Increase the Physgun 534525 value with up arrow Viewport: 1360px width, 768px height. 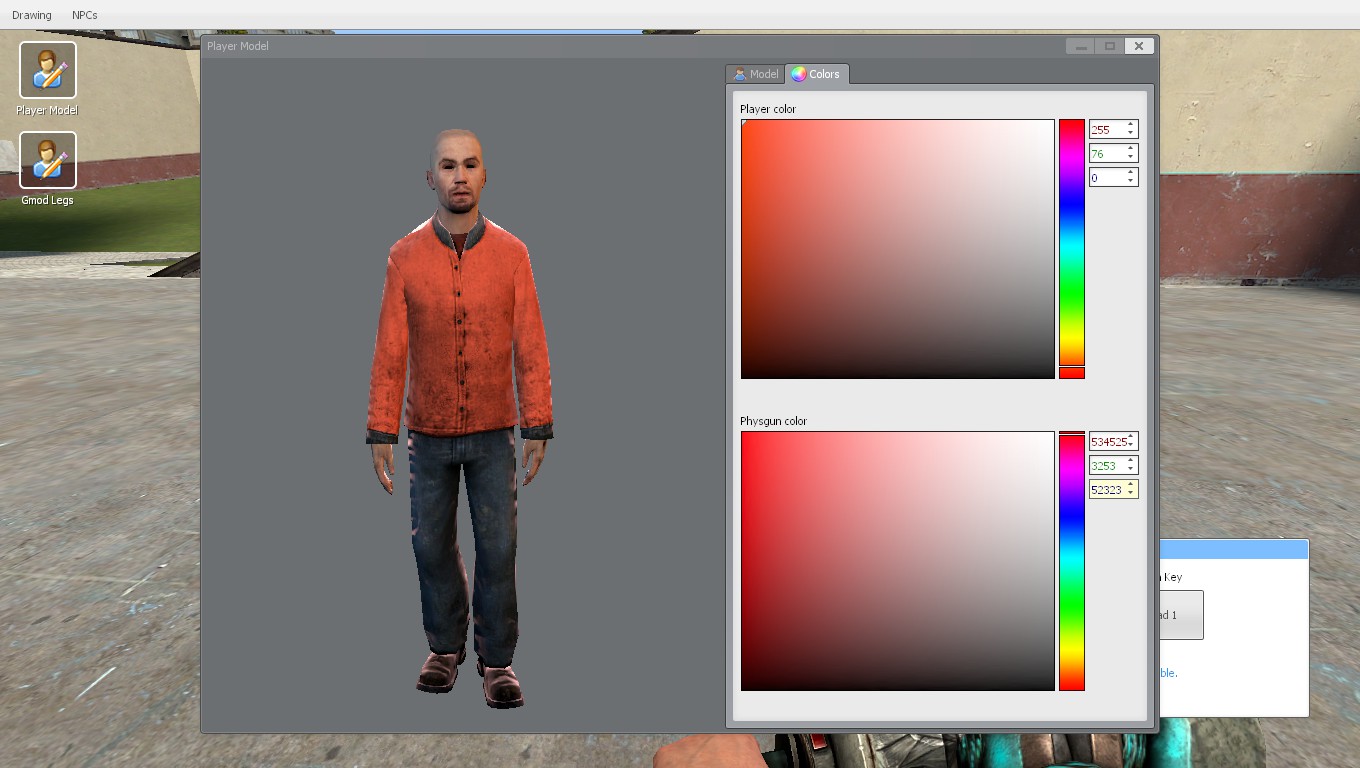(1131, 437)
